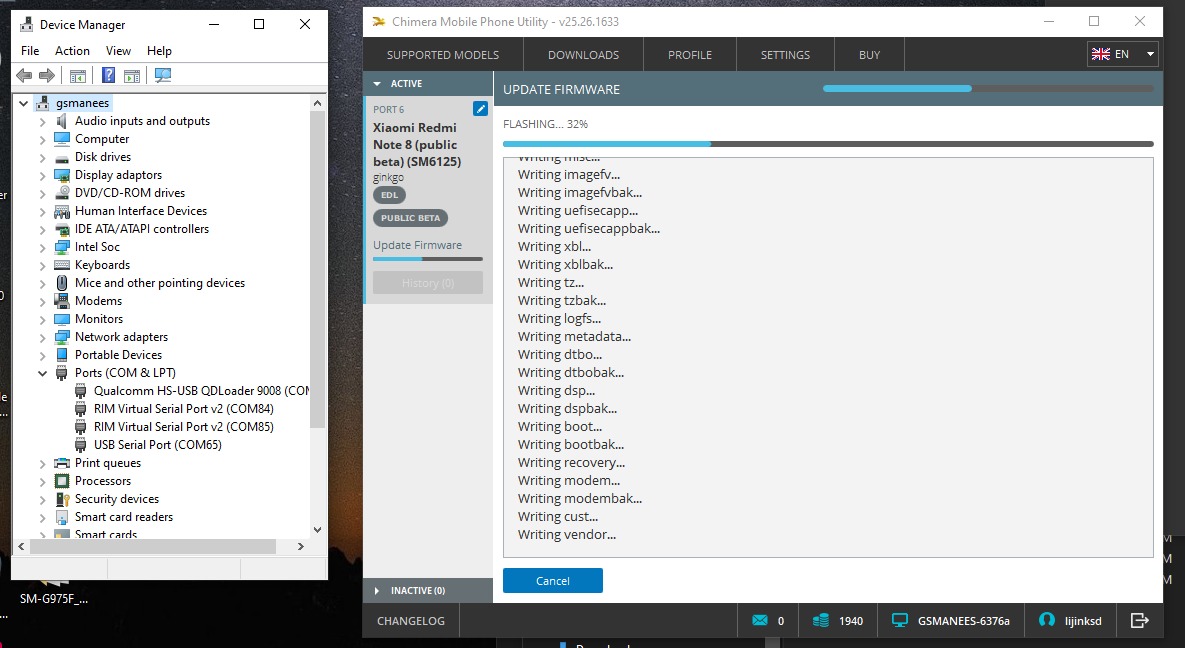The image size is (1185, 648).
Task: Click the credits coin icon showing 1940
Action: tap(821, 621)
